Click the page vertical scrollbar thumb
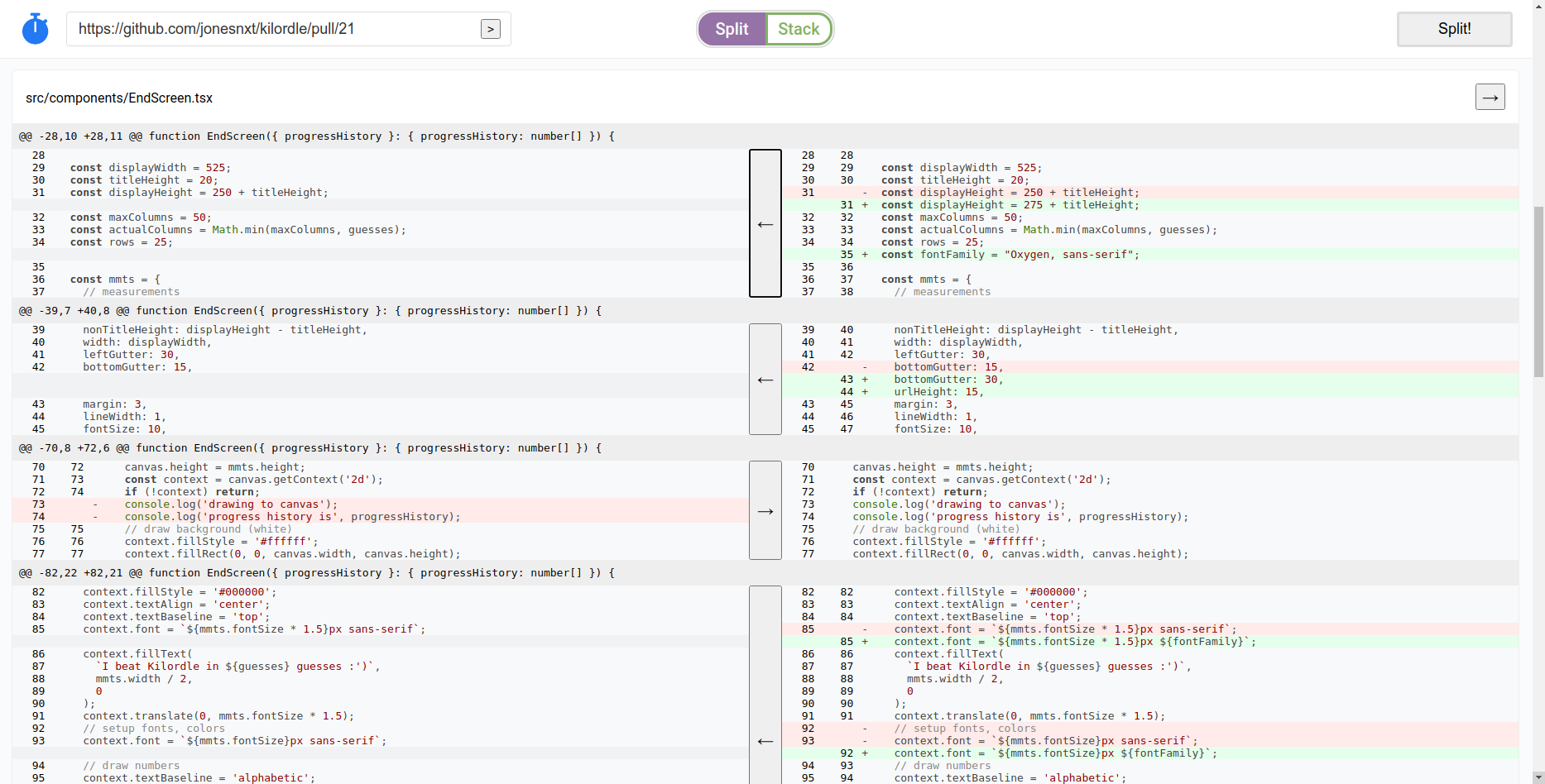The image size is (1545, 784). pos(1538,292)
